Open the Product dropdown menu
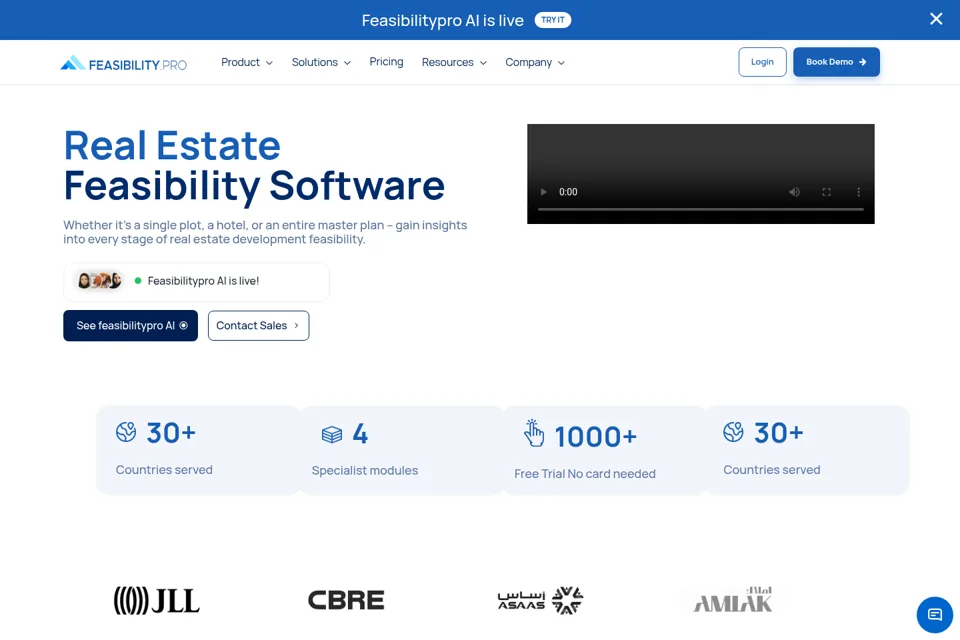Image resolution: width=960 pixels, height=640 pixels. click(x=247, y=62)
